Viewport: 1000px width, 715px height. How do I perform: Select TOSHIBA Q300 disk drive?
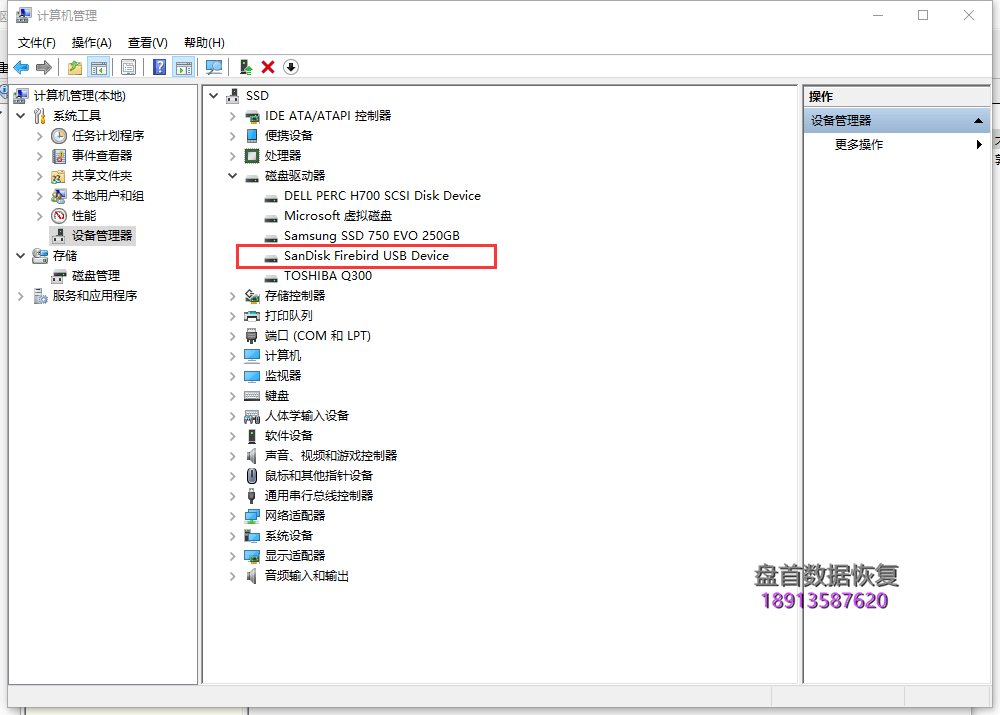328,276
